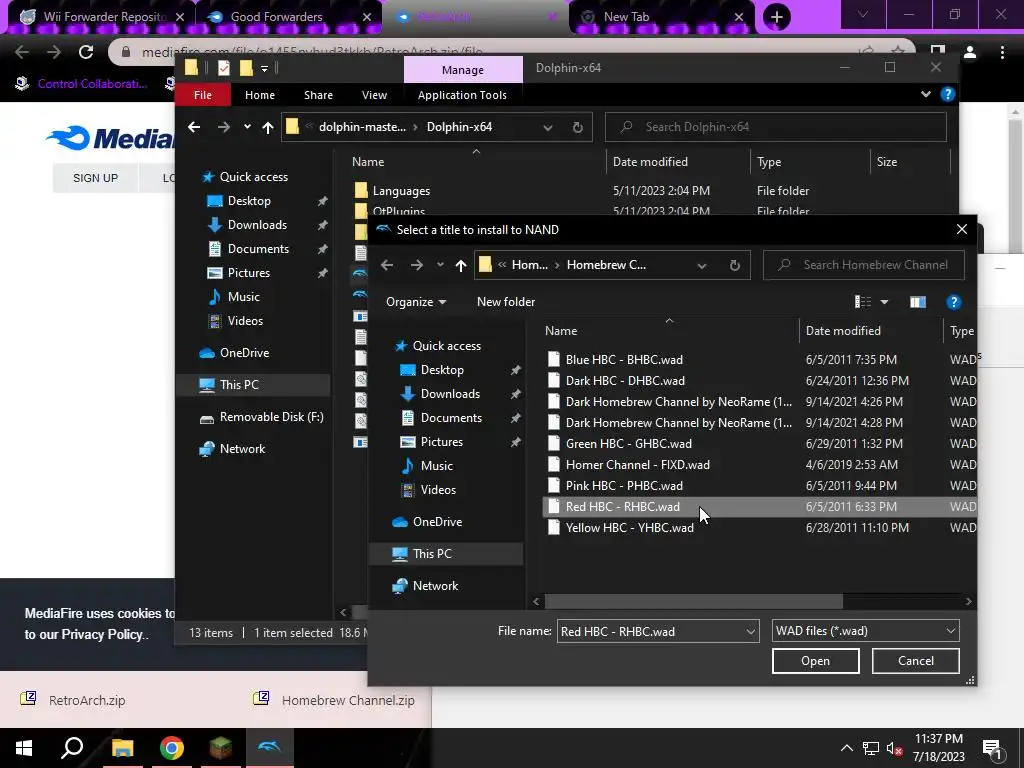Image resolution: width=1024 pixels, height=768 pixels.
Task: Open the Minecraft taskbar icon
Action: (x=220, y=748)
